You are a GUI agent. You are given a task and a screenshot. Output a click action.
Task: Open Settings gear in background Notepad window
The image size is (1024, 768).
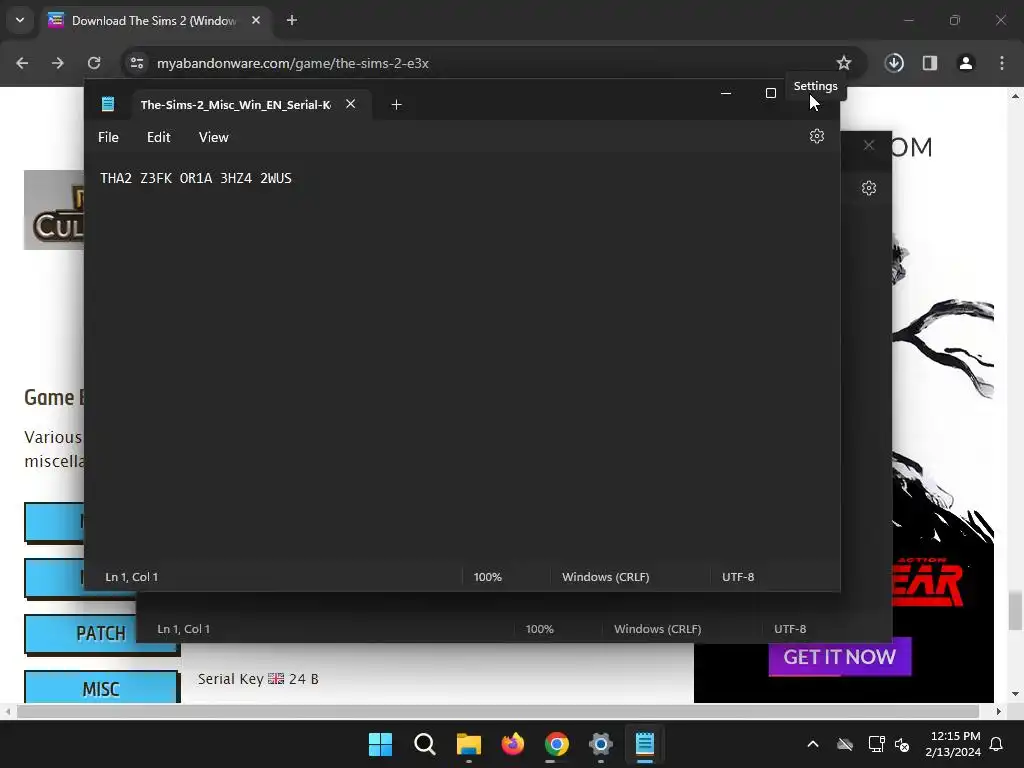coord(869,188)
